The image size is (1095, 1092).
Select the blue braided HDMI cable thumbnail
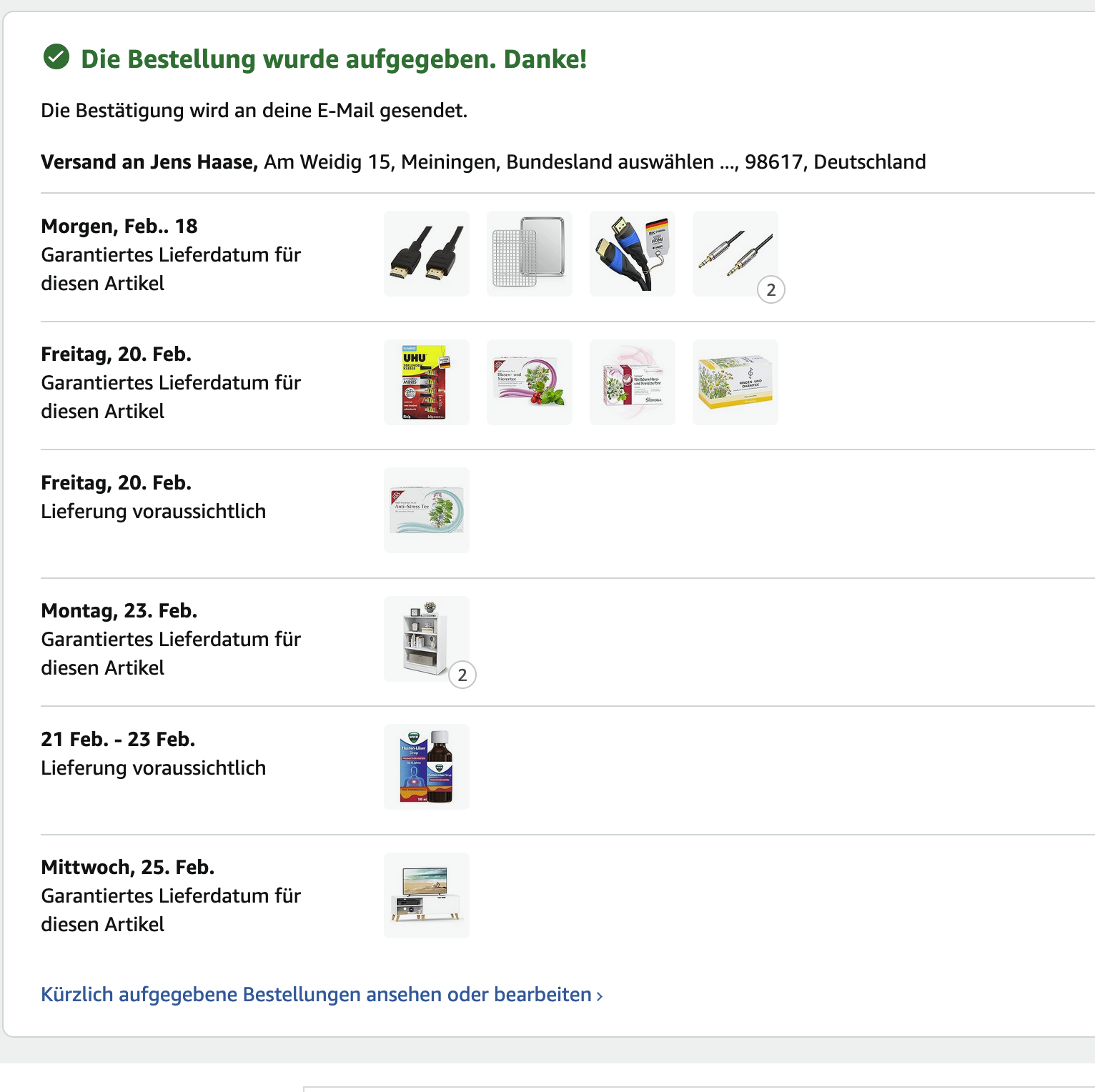pos(633,254)
